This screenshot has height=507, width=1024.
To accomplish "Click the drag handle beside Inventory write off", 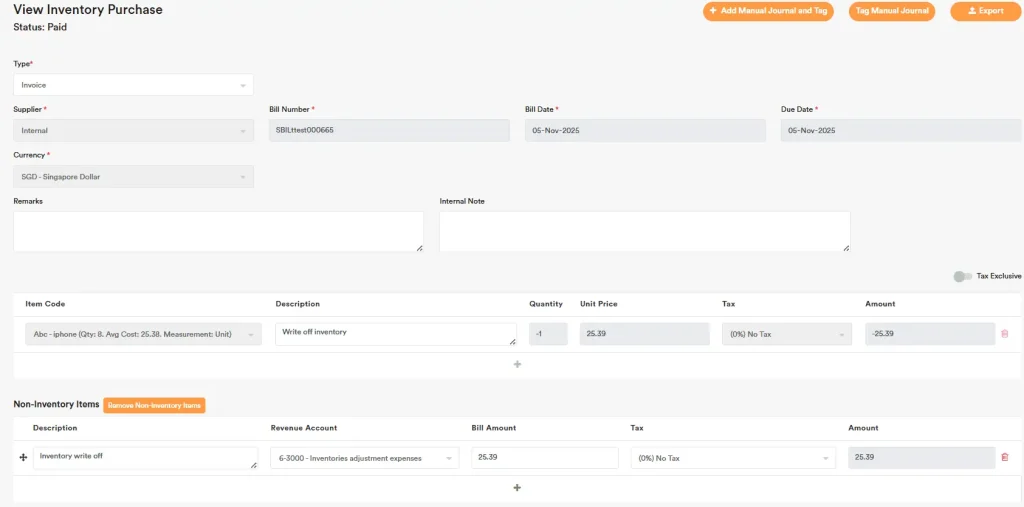I will click(23, 457).
